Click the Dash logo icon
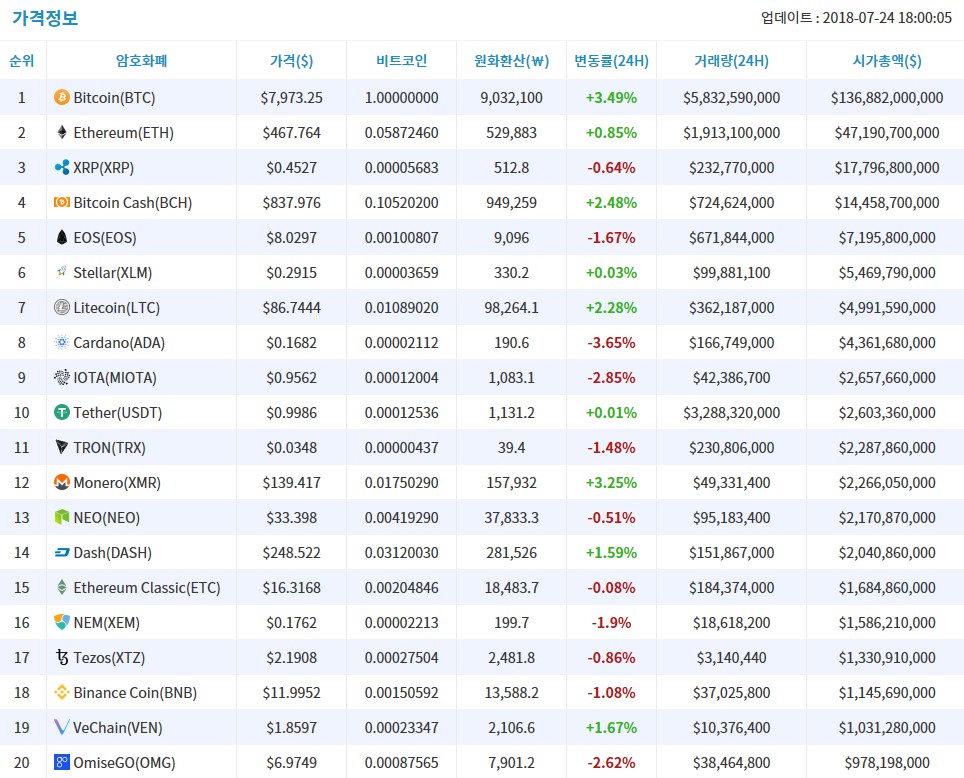Screen dimensions: 964x778 coord(61,552)
